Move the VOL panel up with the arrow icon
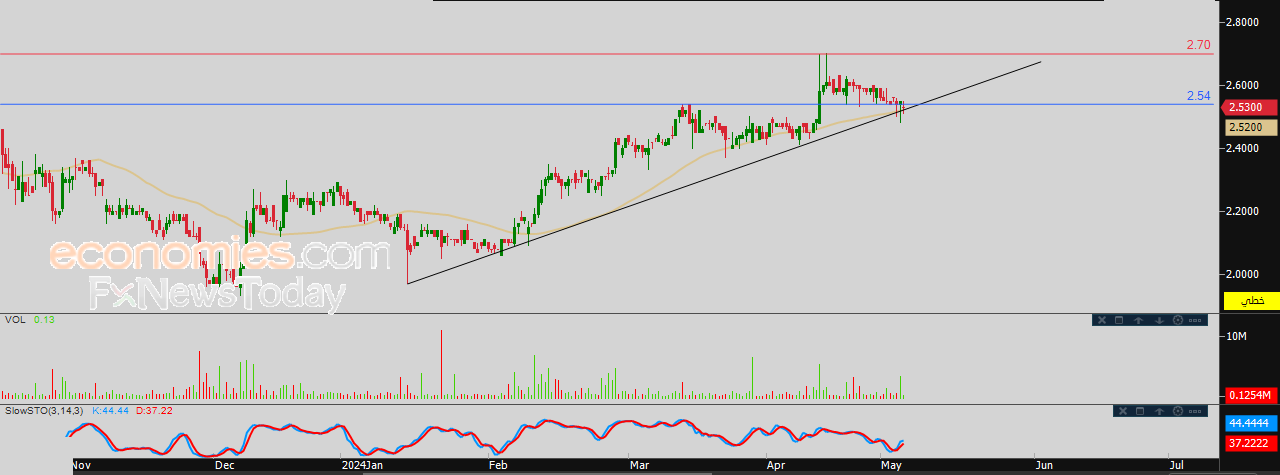The width and height of the screenshot is (1280, 475). (1138, 320)
